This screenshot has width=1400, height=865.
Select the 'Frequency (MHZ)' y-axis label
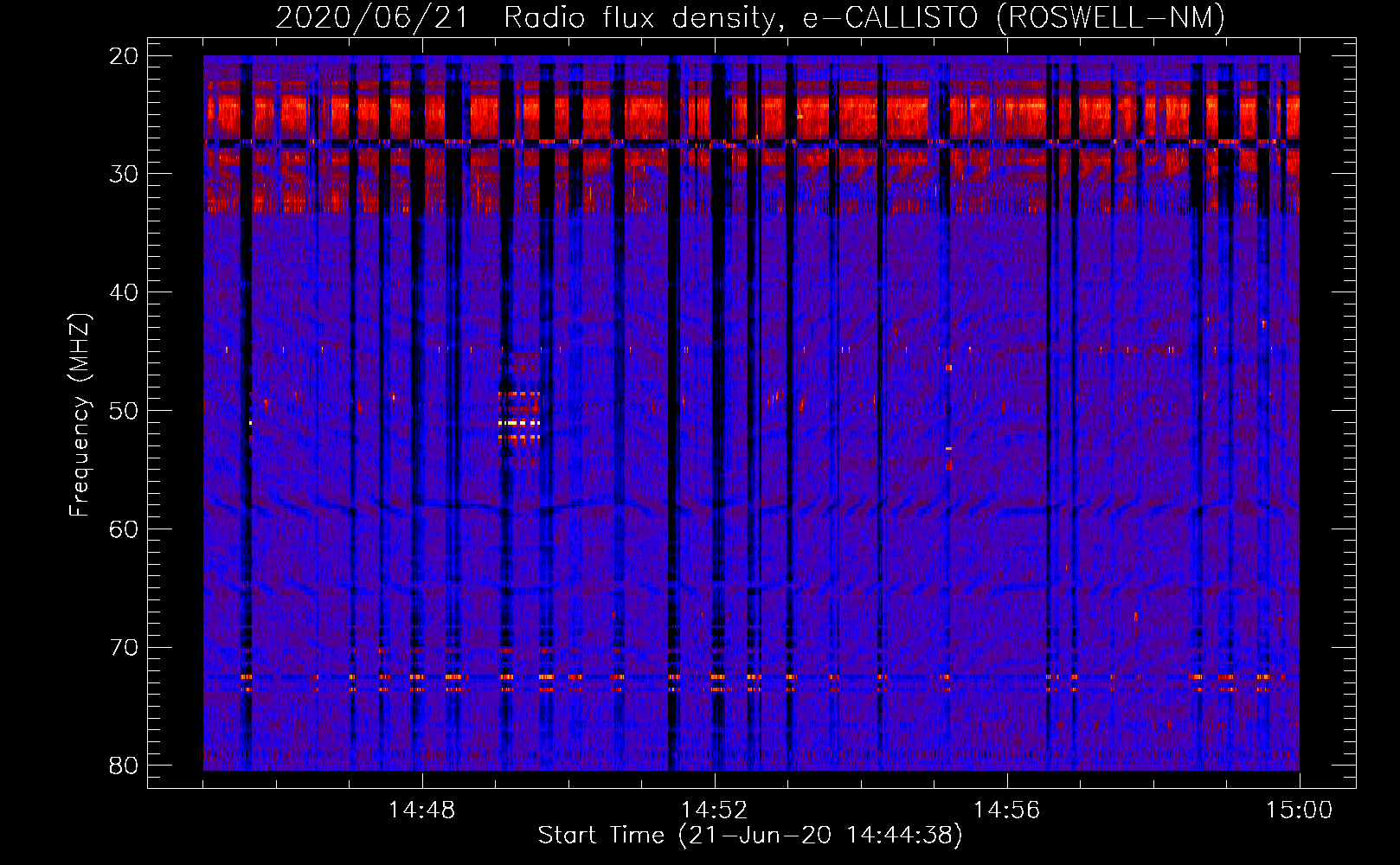coord(80,415)
